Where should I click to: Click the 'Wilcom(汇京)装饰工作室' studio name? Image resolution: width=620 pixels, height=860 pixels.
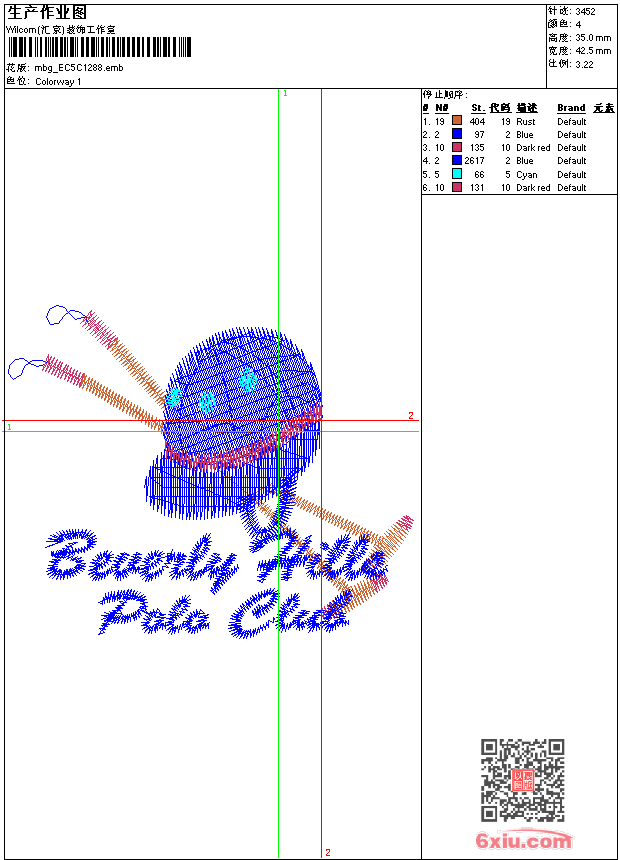pyautogui.click(x=61, y=30)
